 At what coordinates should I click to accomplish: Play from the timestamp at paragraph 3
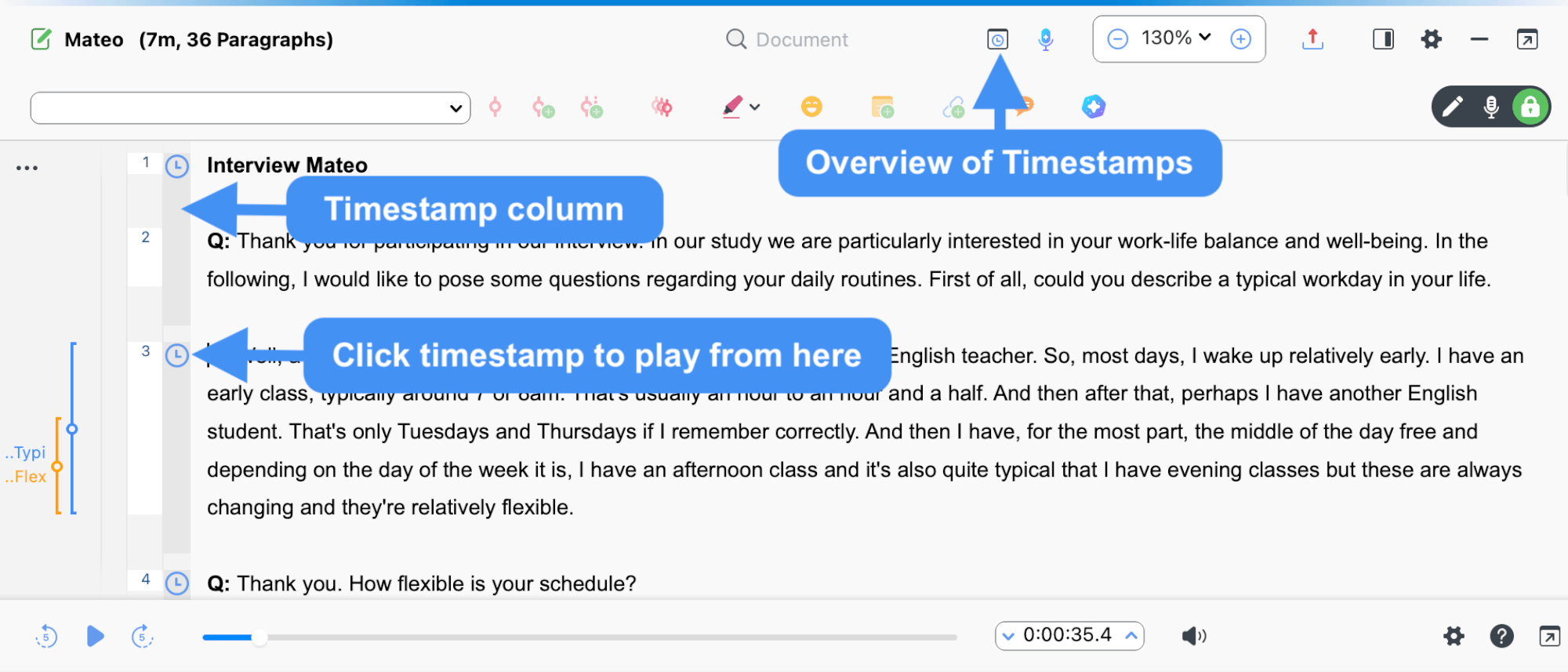[177, 355]
